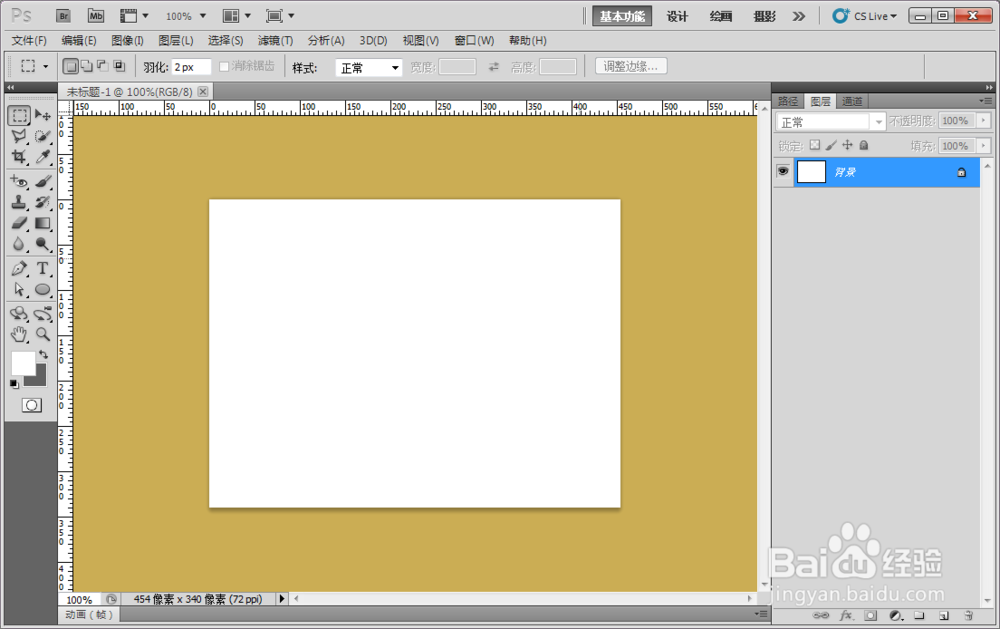Select the 3D Rotate tool
The image size is (1000, 629).
(x=19, y=313)
